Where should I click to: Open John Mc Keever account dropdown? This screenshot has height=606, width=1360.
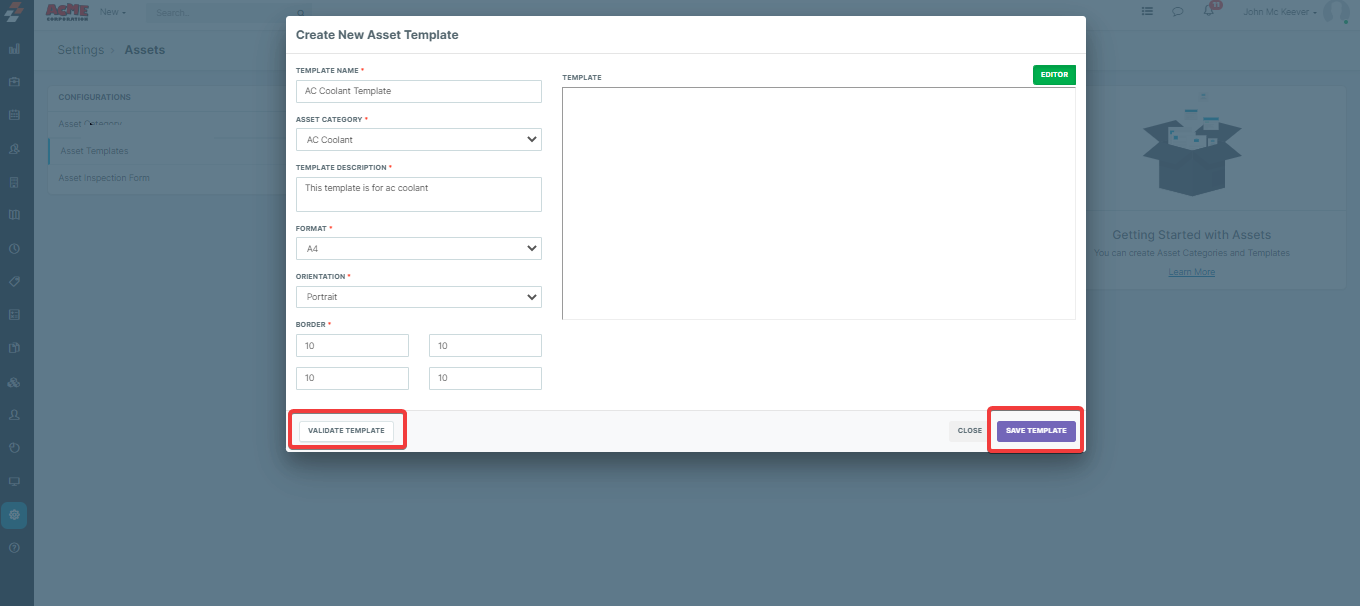1280,12
